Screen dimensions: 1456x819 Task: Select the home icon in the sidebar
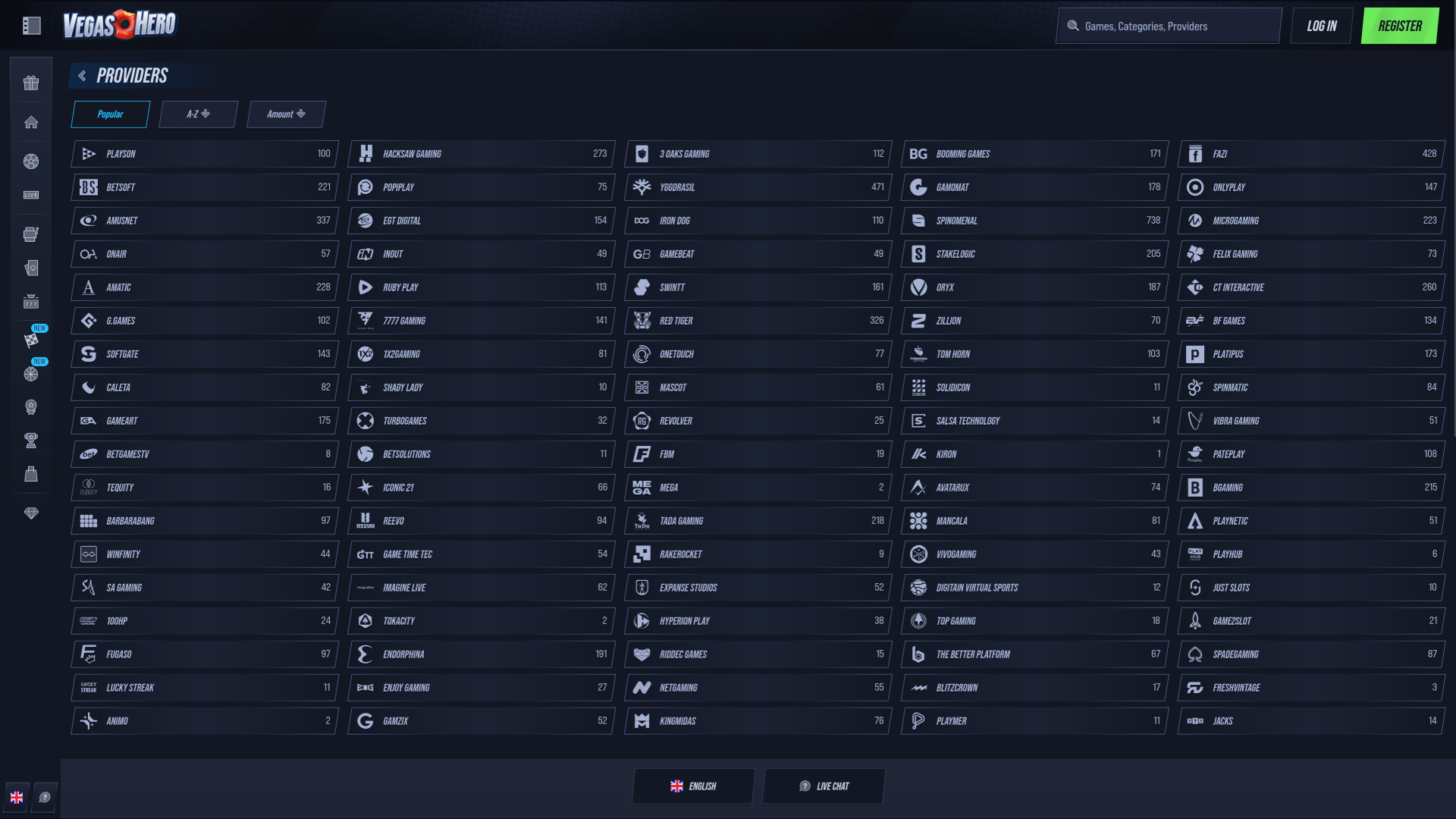[x=30, y=121]
